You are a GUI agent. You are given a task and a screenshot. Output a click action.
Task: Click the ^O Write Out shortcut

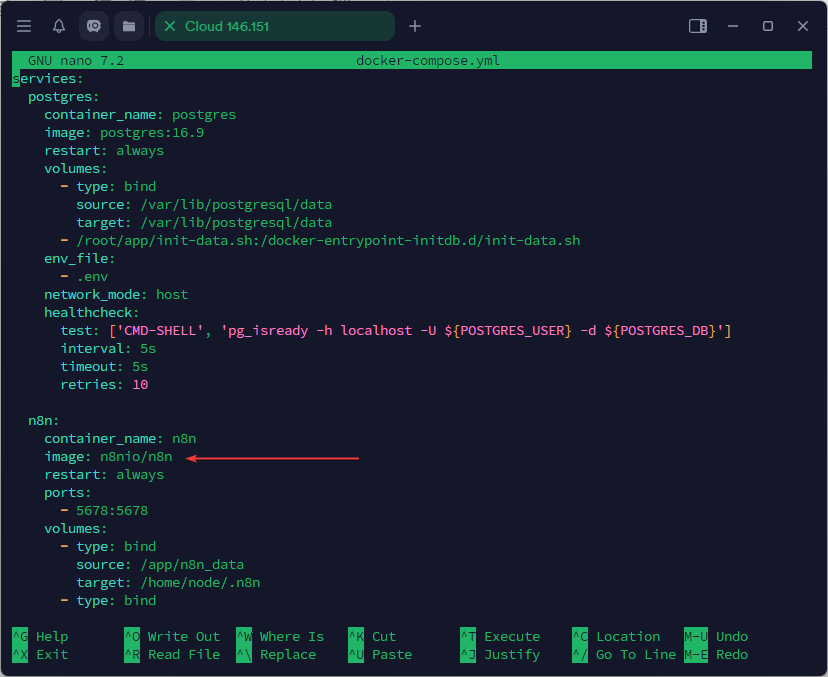pos(172,636)
